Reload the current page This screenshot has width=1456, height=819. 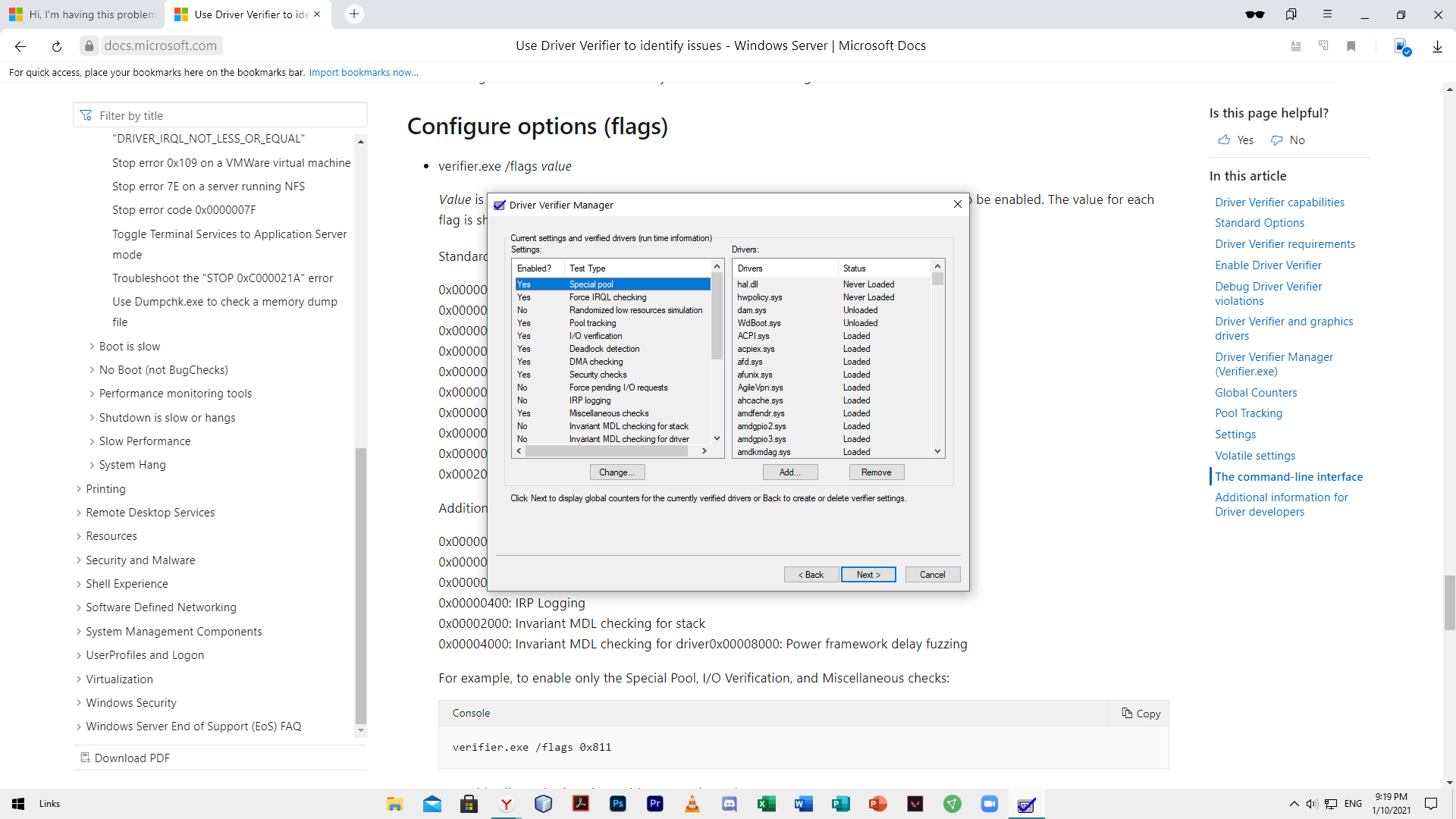pos(57,46)
